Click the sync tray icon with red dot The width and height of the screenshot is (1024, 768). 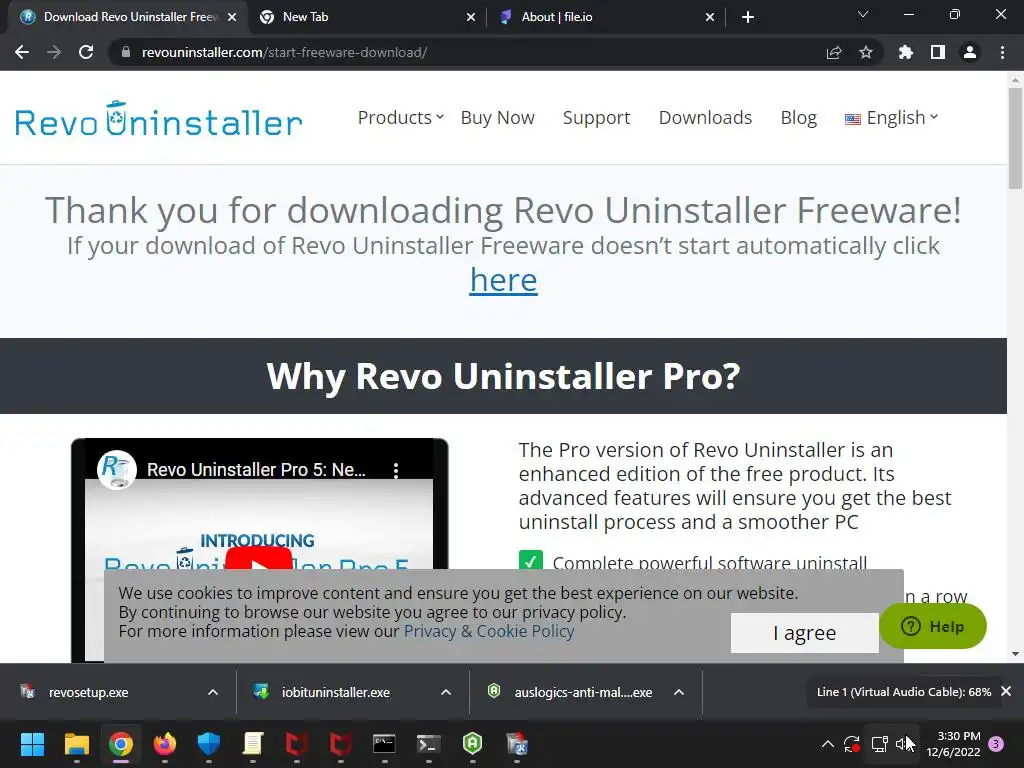click(852, 744)
